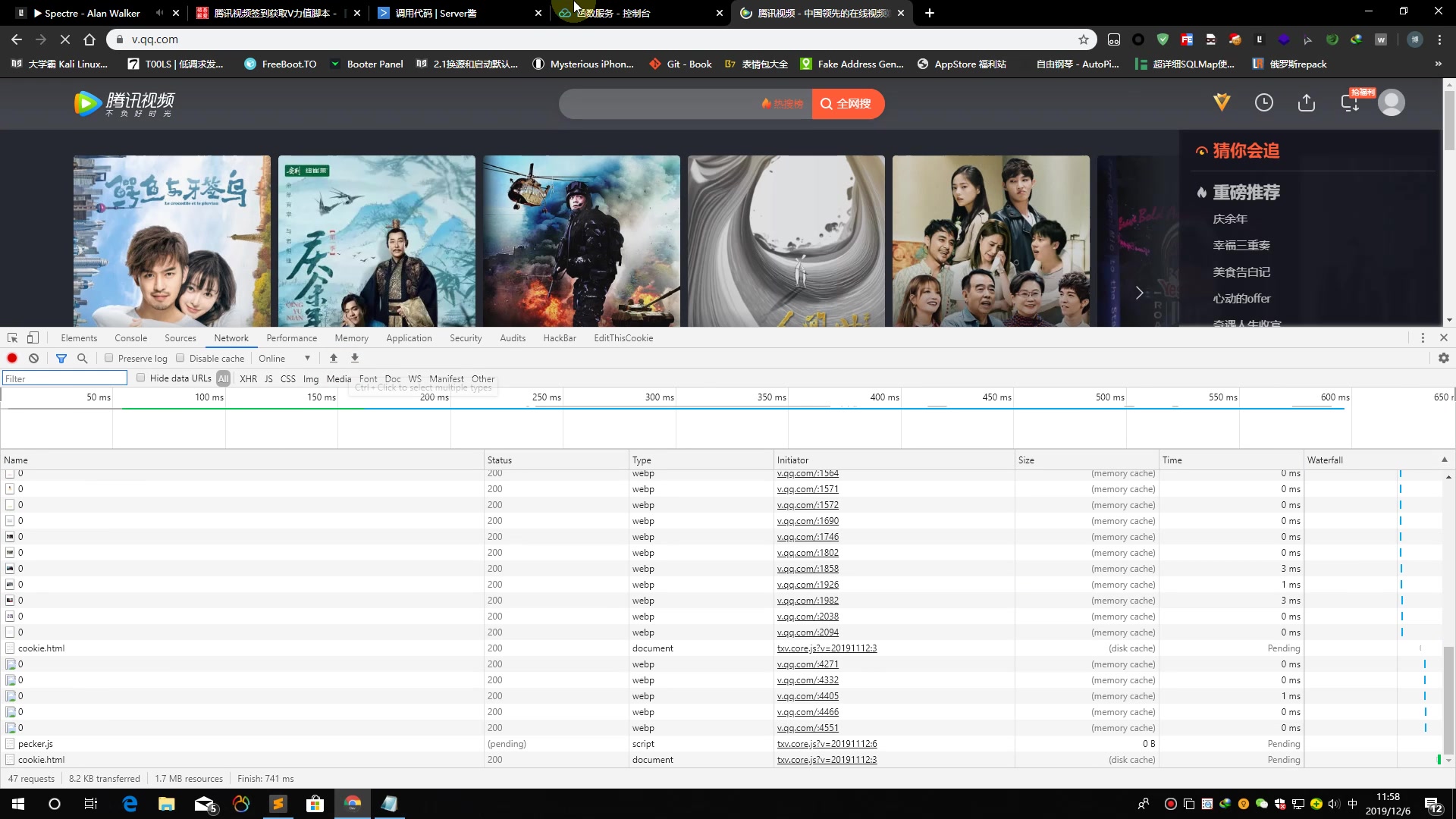The height and width of the screenshot is (819, 1456).
Task: Open the 腾讯视频 full-text search button
Action: pos(847,104)
